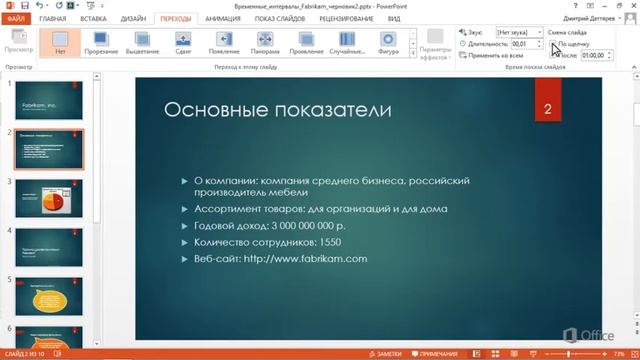Click the red slide number 2 box

click(548, 100)
